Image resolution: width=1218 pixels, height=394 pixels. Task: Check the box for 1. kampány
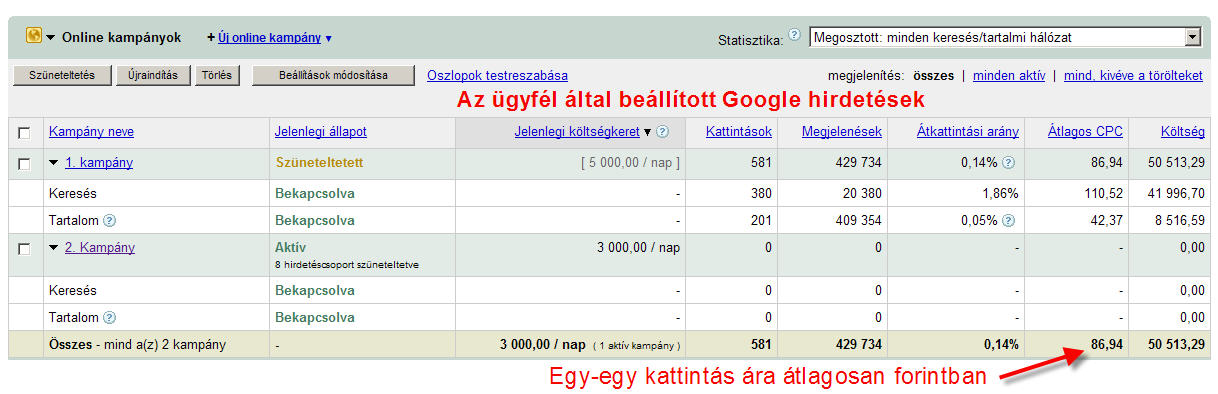click(x=24, y=163)
